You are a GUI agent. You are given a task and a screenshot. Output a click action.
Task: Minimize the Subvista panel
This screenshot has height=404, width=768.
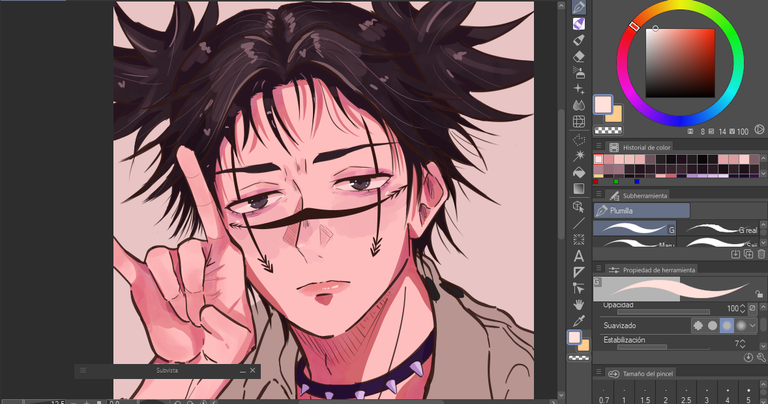click(x=242, y=371)
